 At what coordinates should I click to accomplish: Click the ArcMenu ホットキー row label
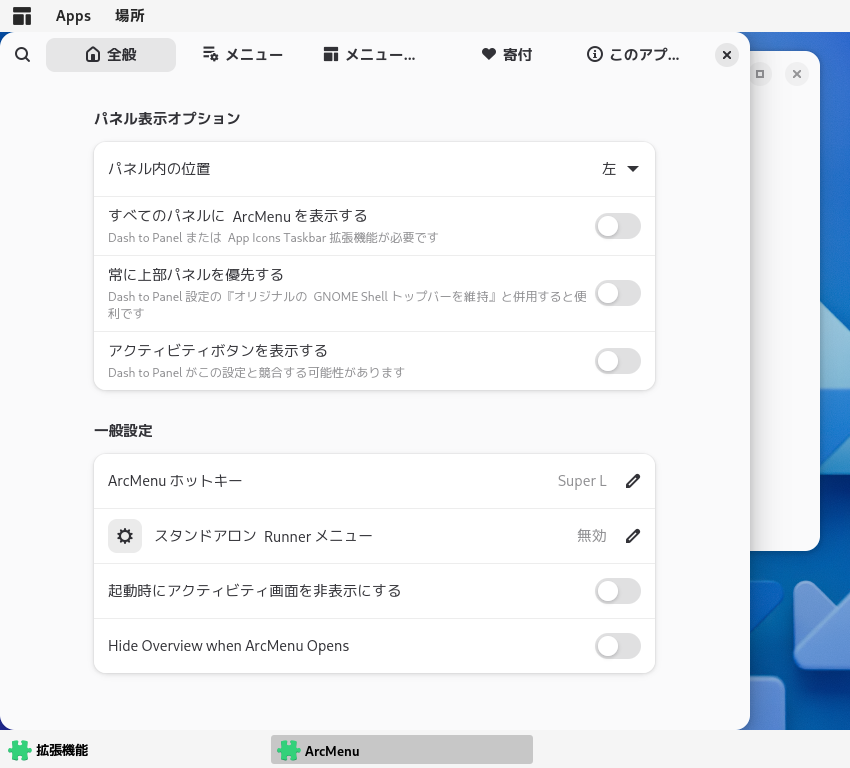[175, 481]
